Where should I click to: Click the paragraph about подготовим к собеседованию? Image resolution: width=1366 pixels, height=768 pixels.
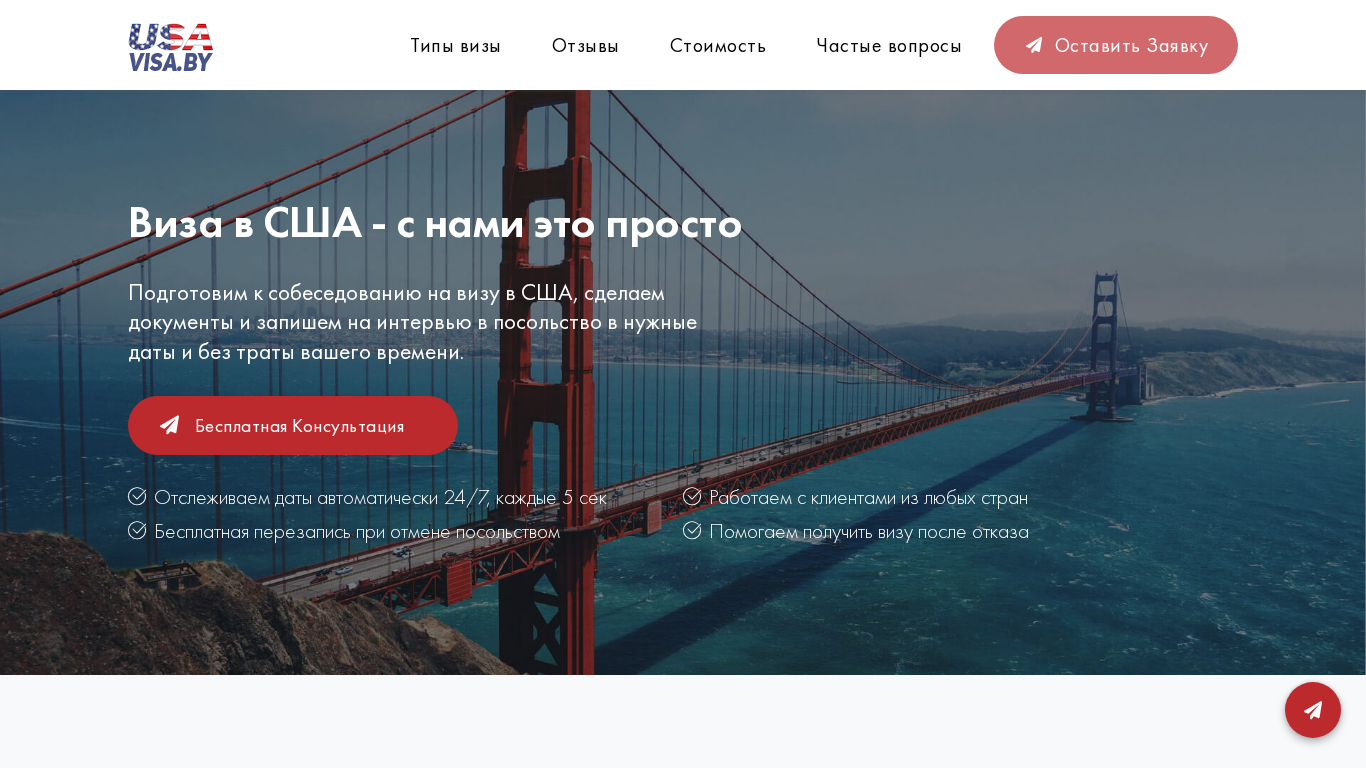click(x=413, y=322)
